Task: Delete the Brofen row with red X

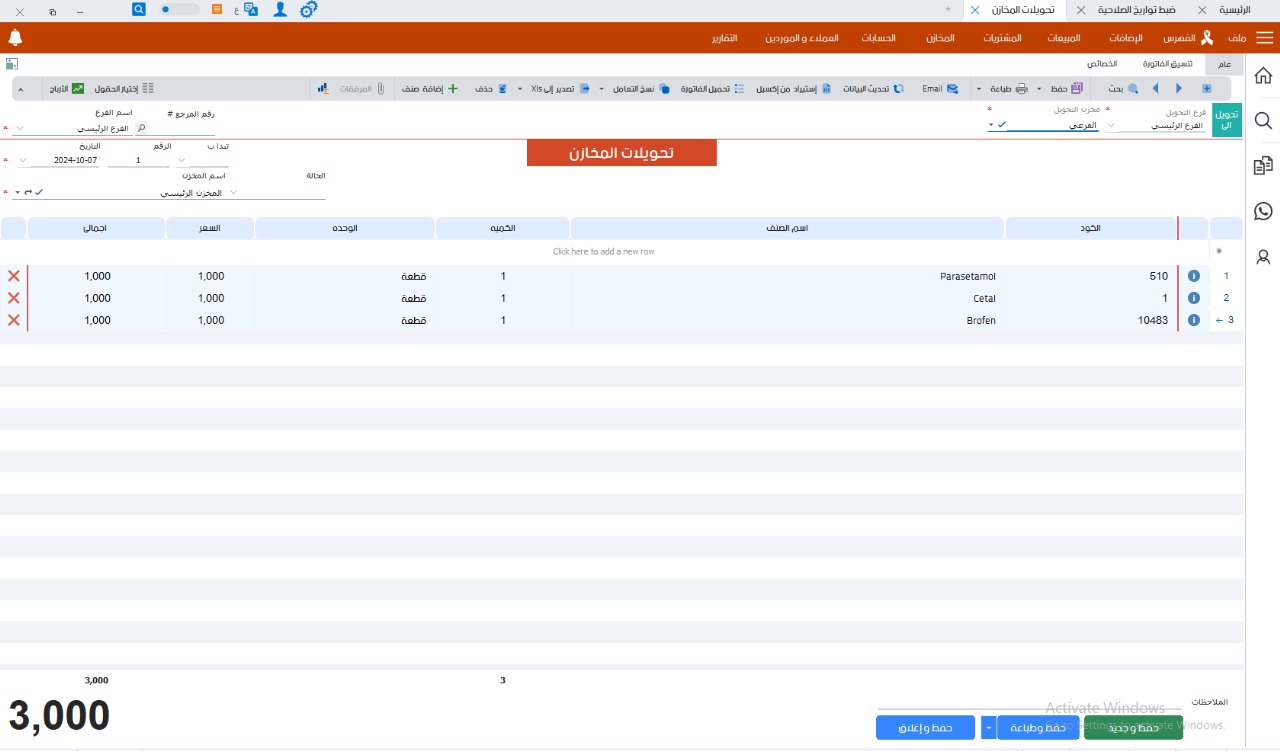Action: (x=14, y=320)
